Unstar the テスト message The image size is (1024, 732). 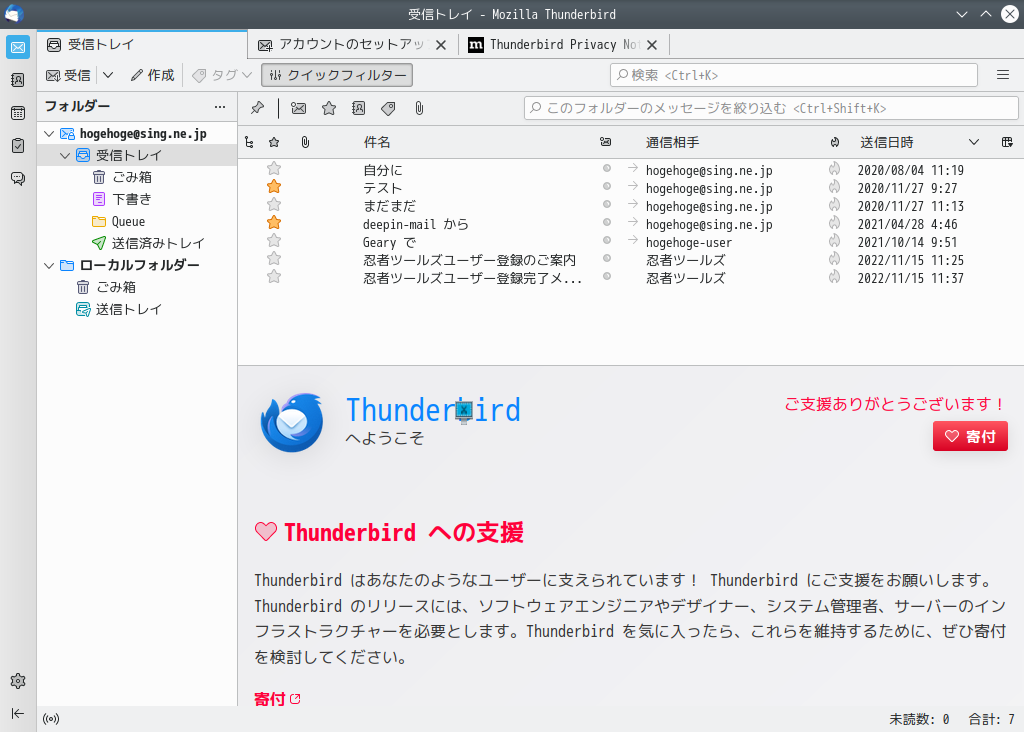[x=274, y=187]
